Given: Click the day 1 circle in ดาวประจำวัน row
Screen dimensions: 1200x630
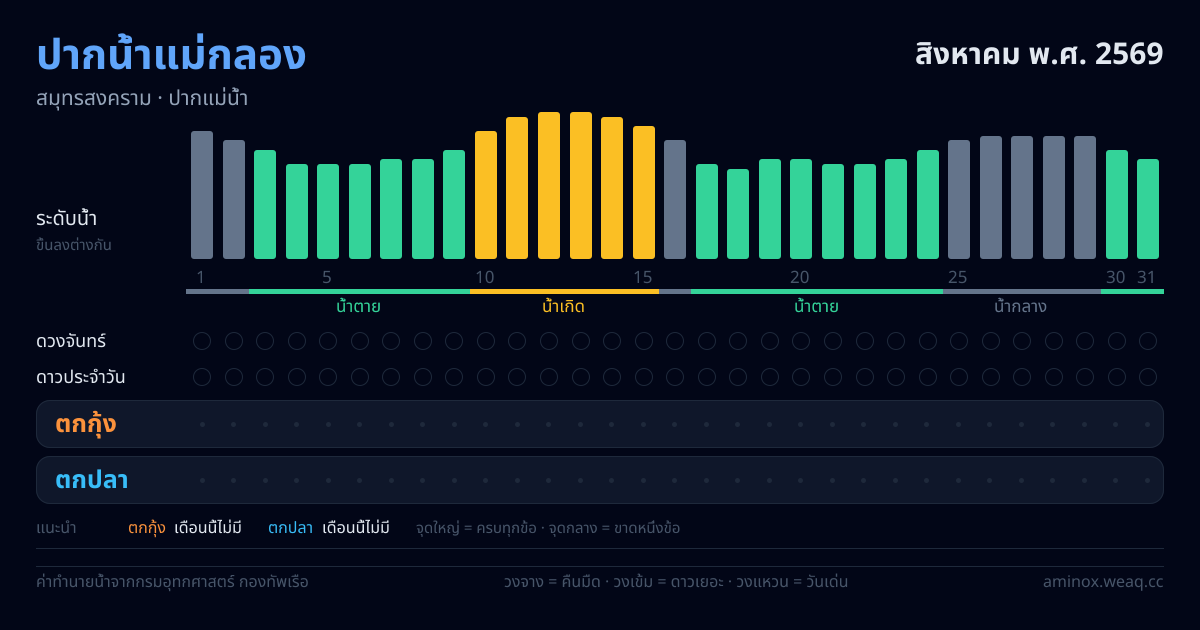Looking at the screenshot, I should (x=202, y=377).
